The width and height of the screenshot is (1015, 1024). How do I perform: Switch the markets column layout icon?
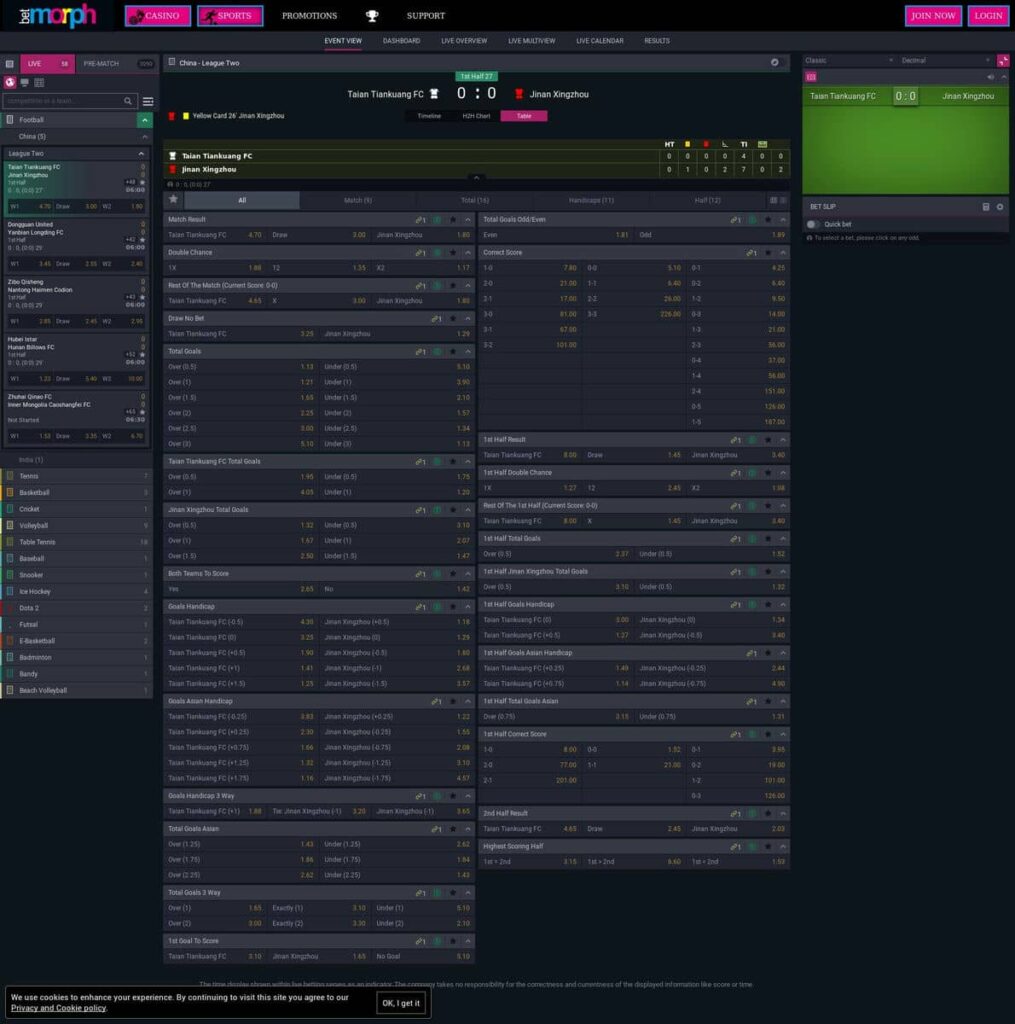coord(773,200)
